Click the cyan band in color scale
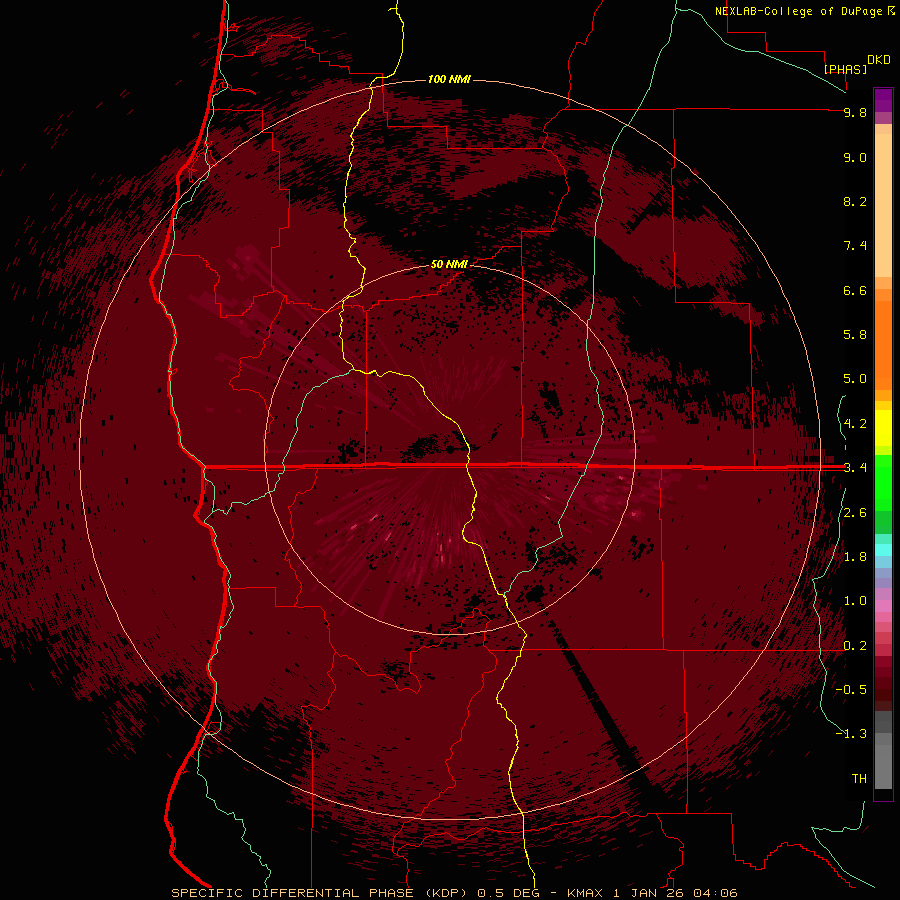The height and width of the screenshot is (900, 900). (x=883, y=549)
